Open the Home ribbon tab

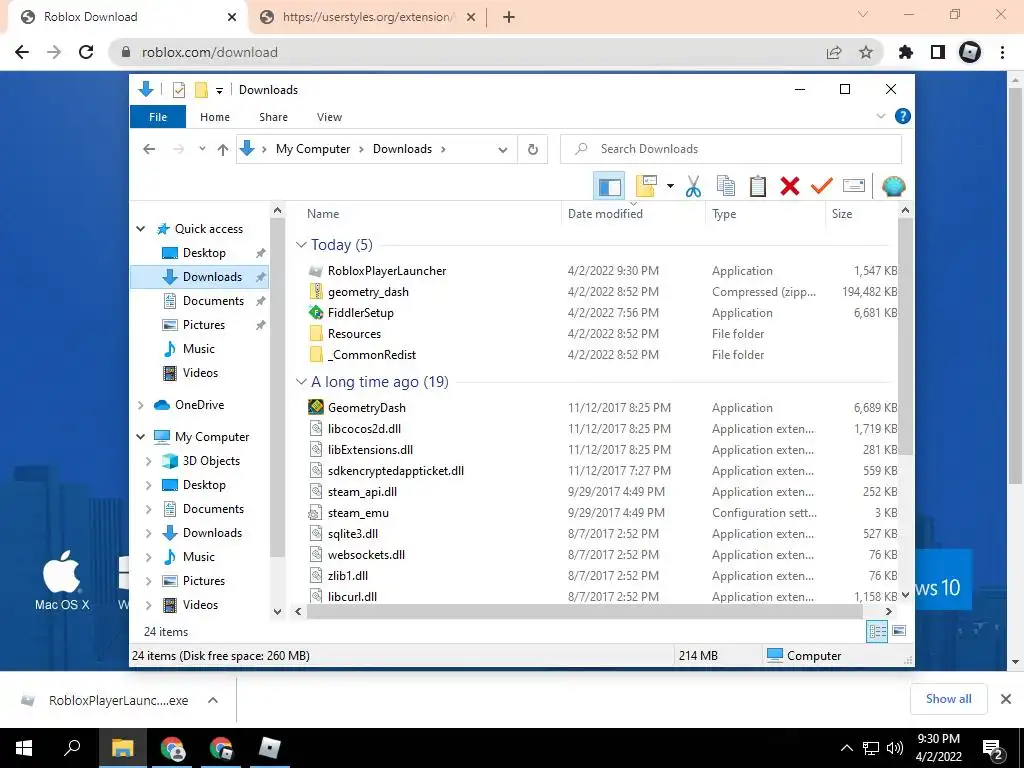(215, 117)
